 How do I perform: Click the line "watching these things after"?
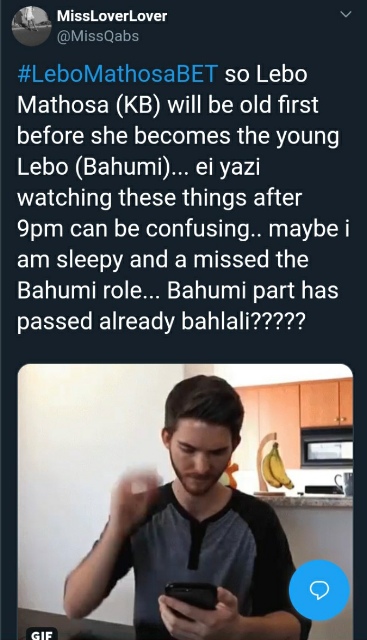159,198
